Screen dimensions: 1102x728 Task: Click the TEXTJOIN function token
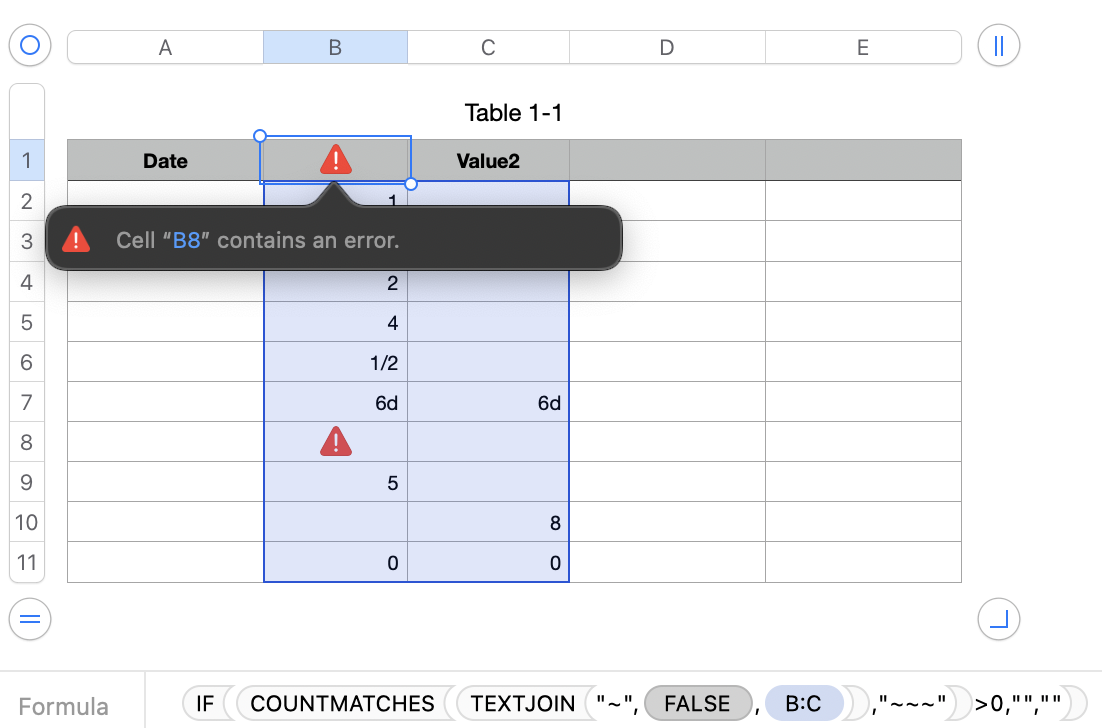click(x=518, y=704)
